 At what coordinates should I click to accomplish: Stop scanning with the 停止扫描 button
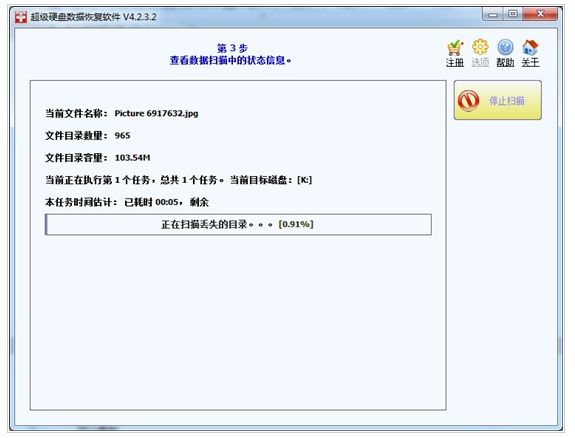pyautogui.click(x=498, y=100)
